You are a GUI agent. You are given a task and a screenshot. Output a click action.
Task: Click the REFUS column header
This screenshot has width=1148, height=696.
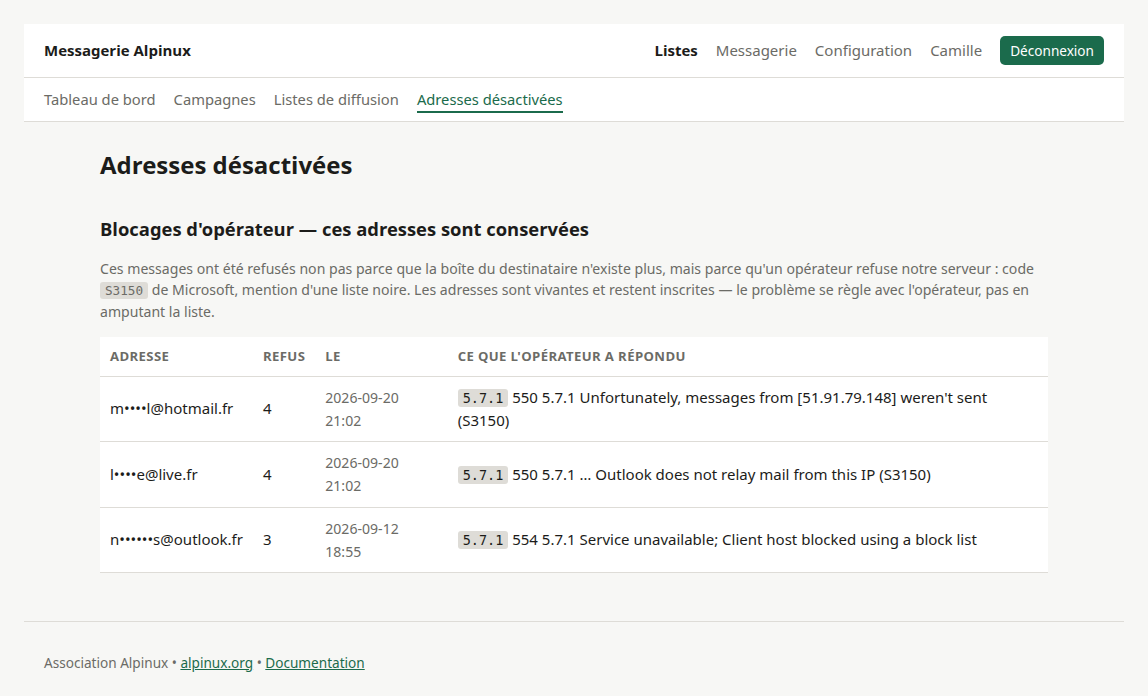pyautogui.click(x=284, y=356)
